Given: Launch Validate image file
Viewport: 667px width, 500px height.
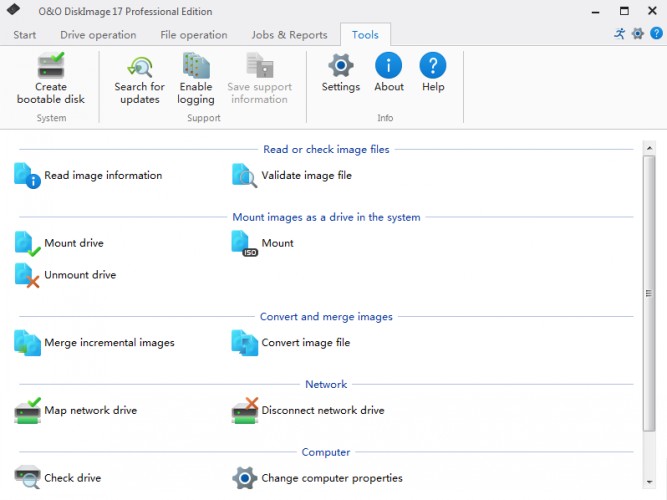Looking at the screenshot, I should (306, 176).
